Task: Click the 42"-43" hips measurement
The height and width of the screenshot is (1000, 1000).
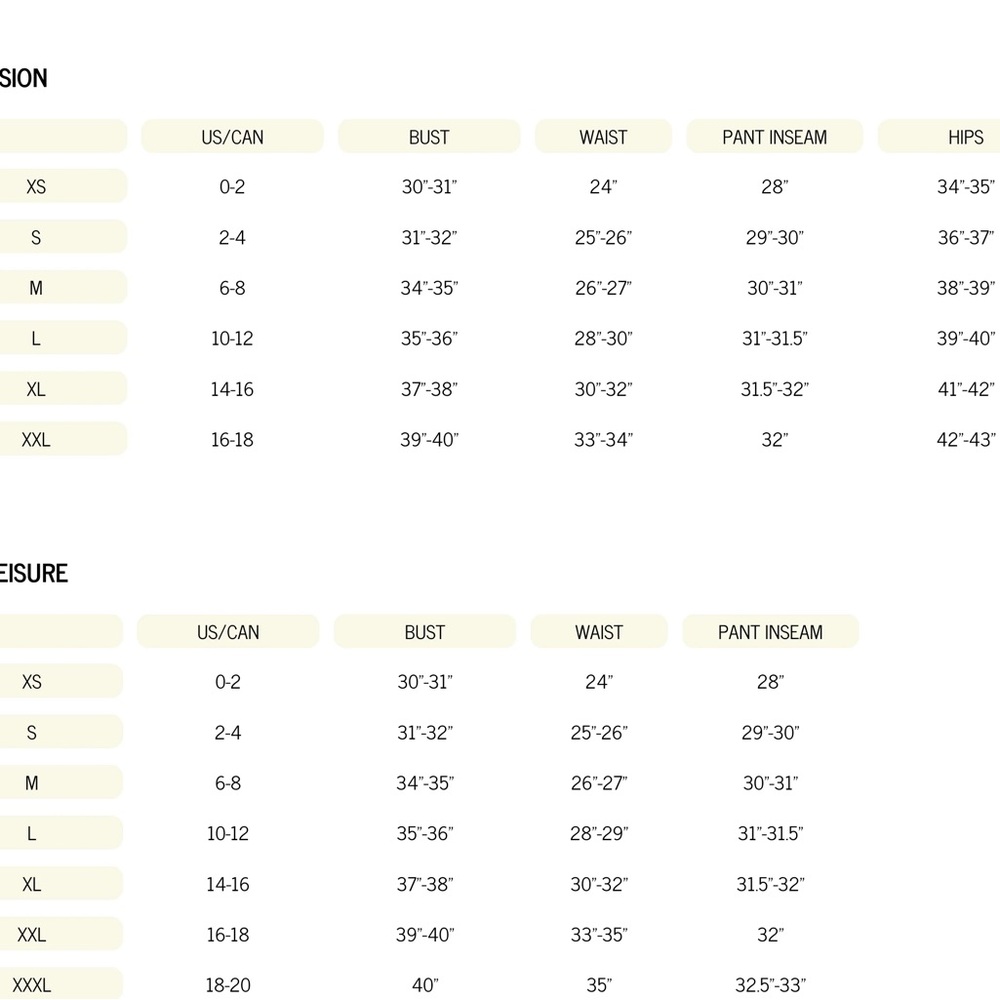Action: click(x=966, y=439)
